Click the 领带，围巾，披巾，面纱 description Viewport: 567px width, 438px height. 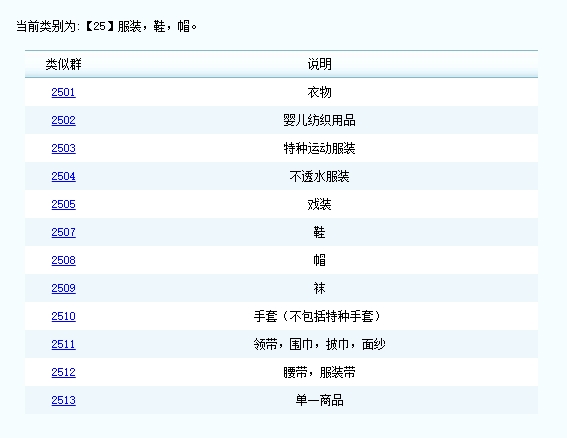tap(319, 344)
